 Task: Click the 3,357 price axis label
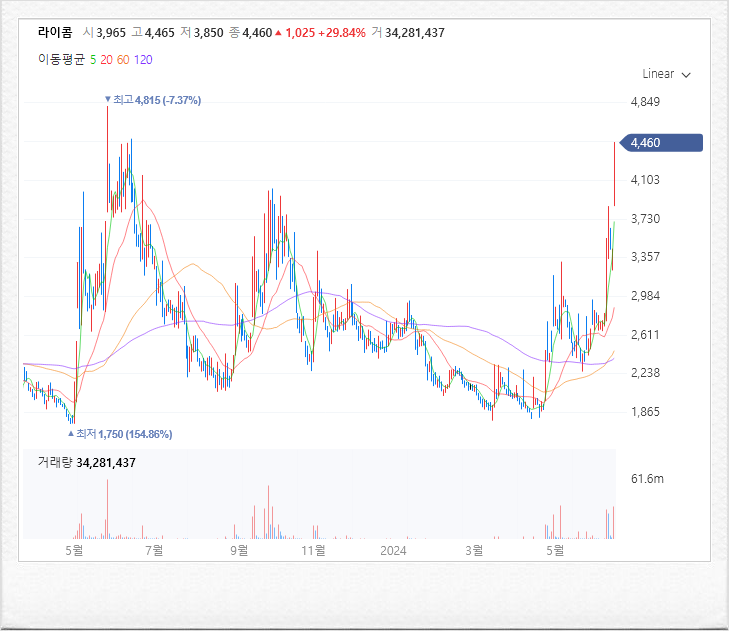[645, 257]
